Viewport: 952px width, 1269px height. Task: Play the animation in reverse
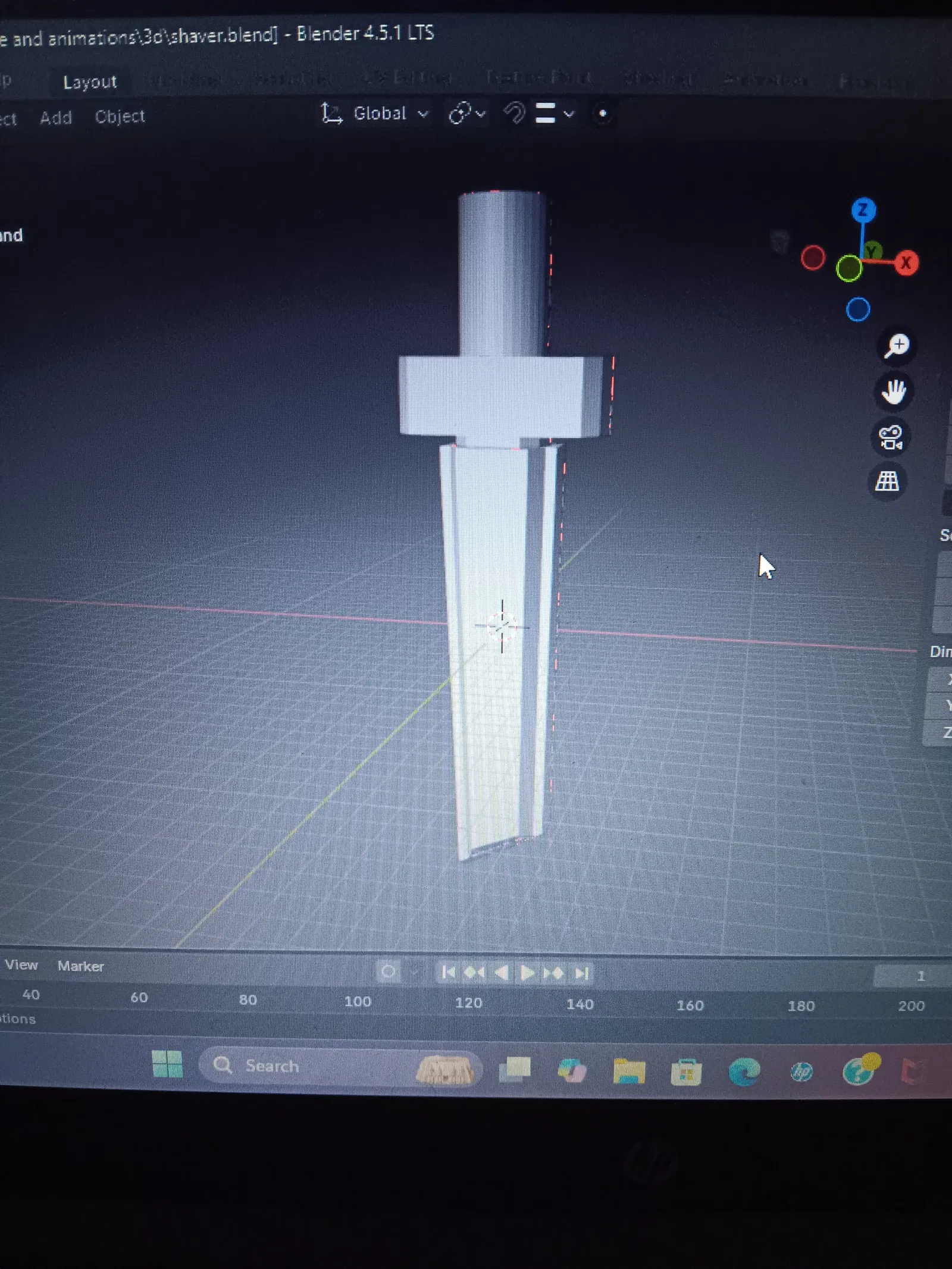[501, 973]
